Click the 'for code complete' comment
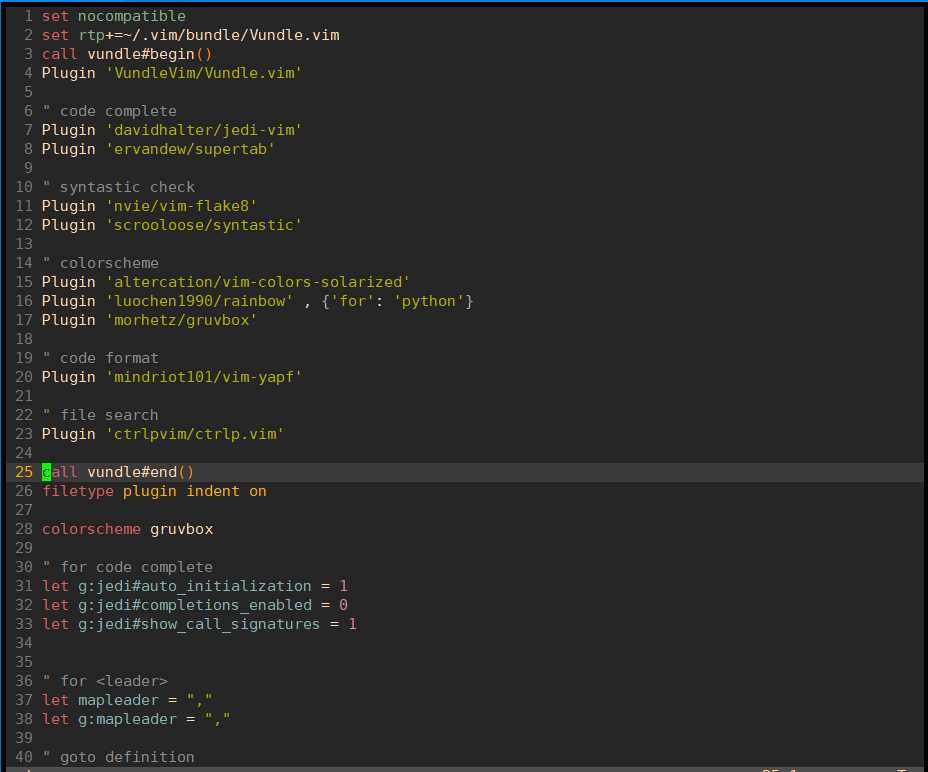 pyautogui.click(x=127, y=567)
